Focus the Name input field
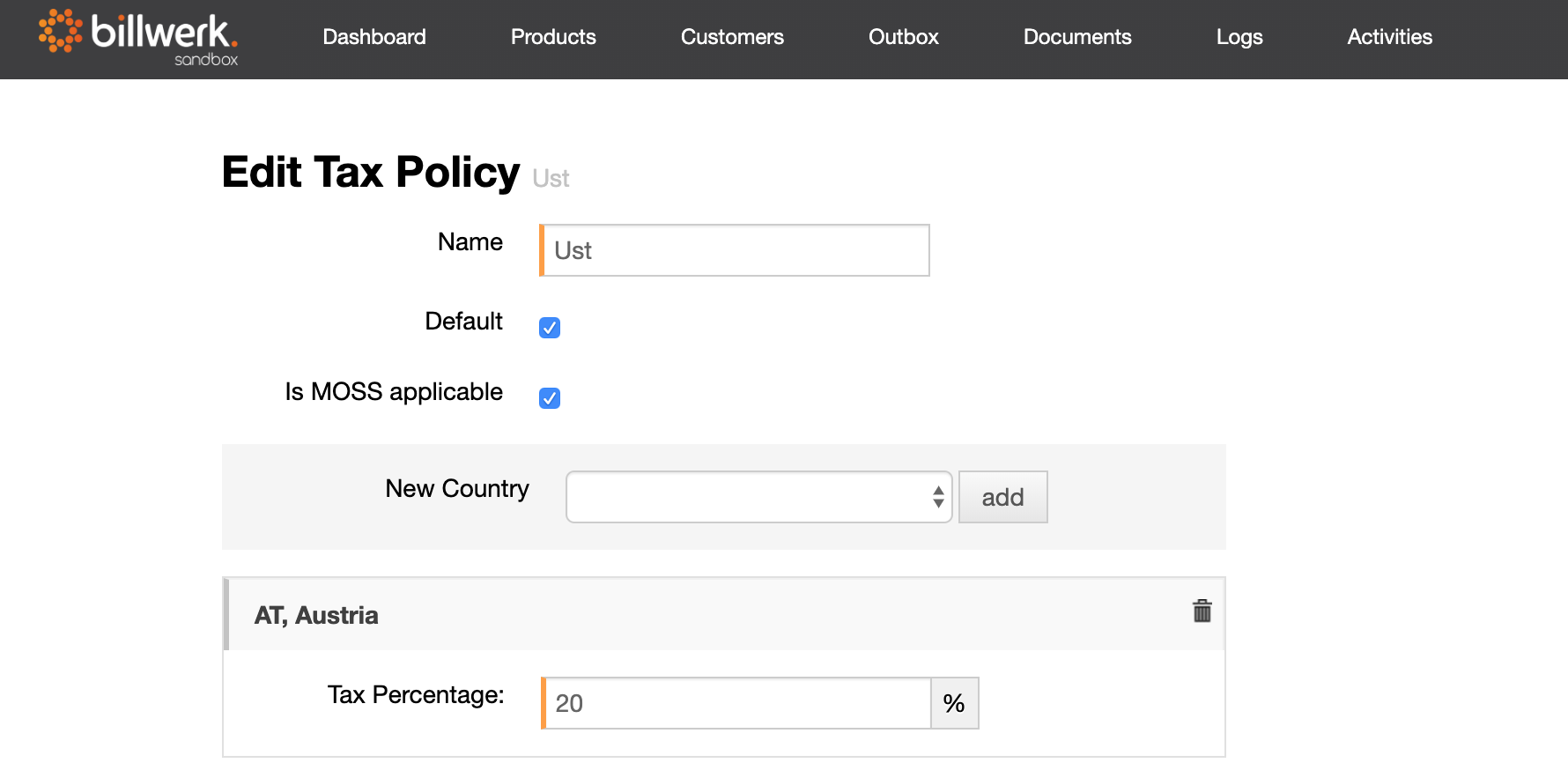The height and width of the screenshot is (763, 1568). (x=735, y=250)
